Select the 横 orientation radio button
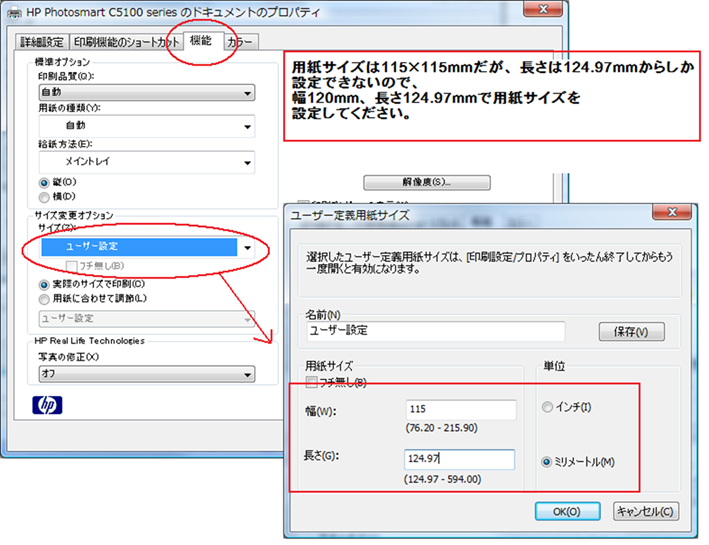709x545 pixels. pyautogui.click(x=44, y=197)
